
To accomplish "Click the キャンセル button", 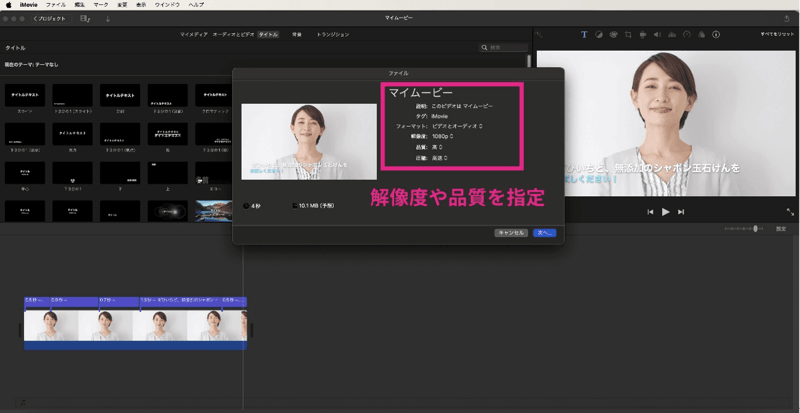I will point(511,232).
